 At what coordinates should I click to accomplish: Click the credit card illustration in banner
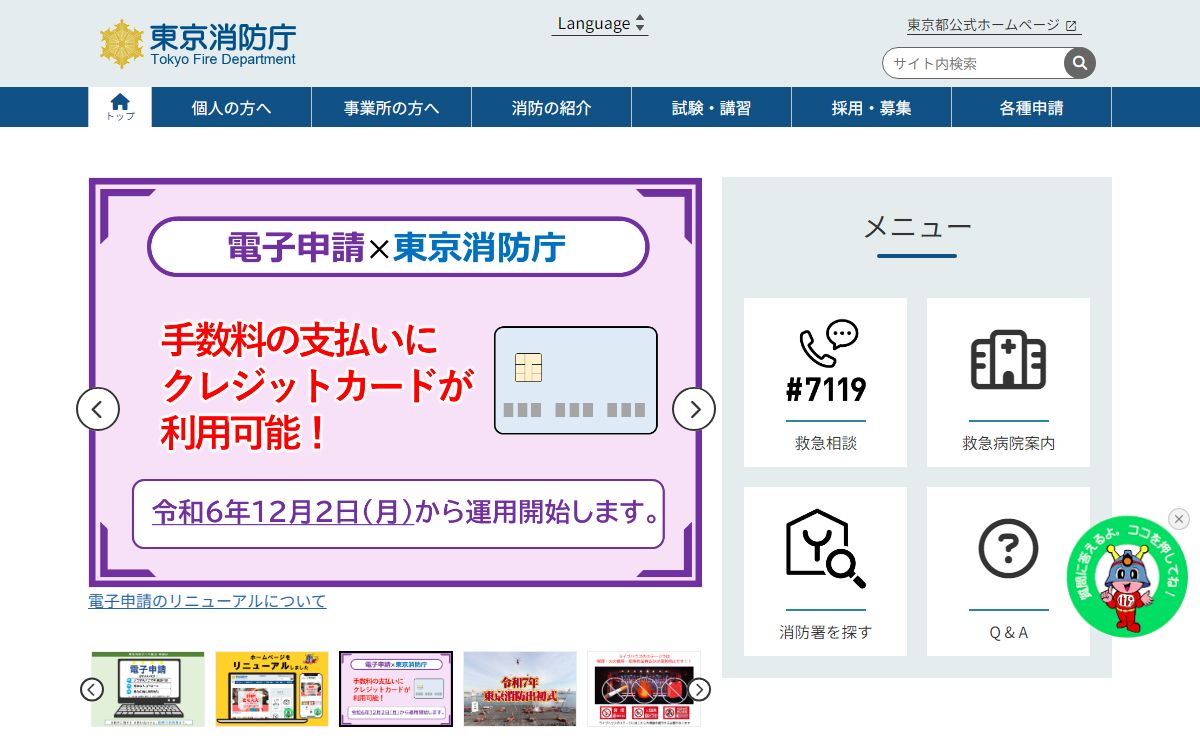coord(576,380)
